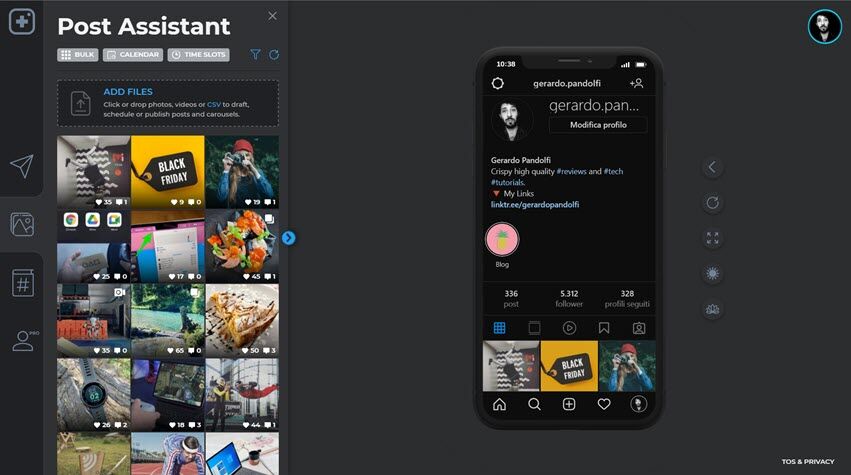851x475 pixels.
Task: Click the back arrow beside the phone
Action: click(712, 167)
